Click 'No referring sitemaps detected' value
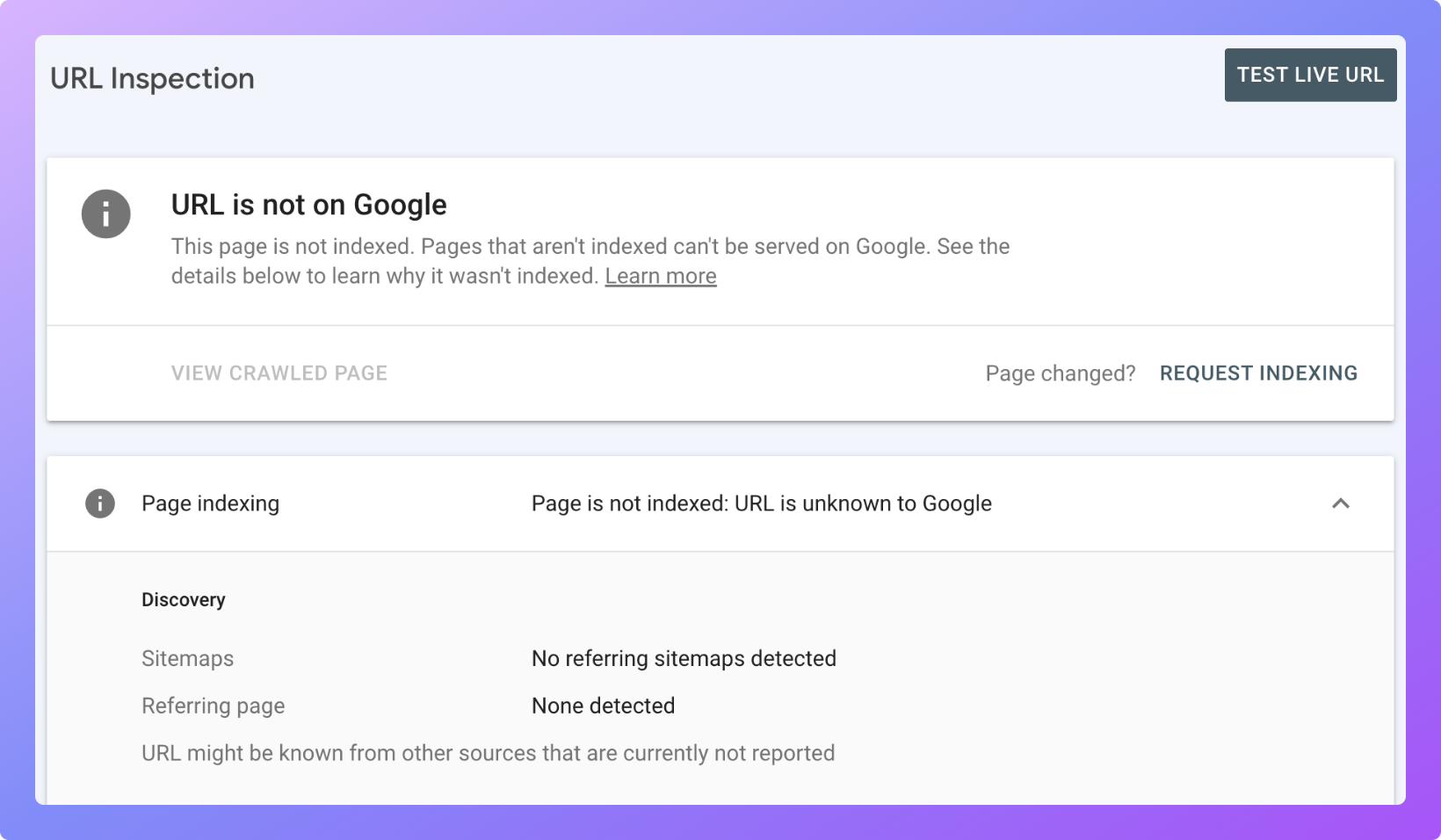Viewport: 1441px width, 840px height. (684, 658)
